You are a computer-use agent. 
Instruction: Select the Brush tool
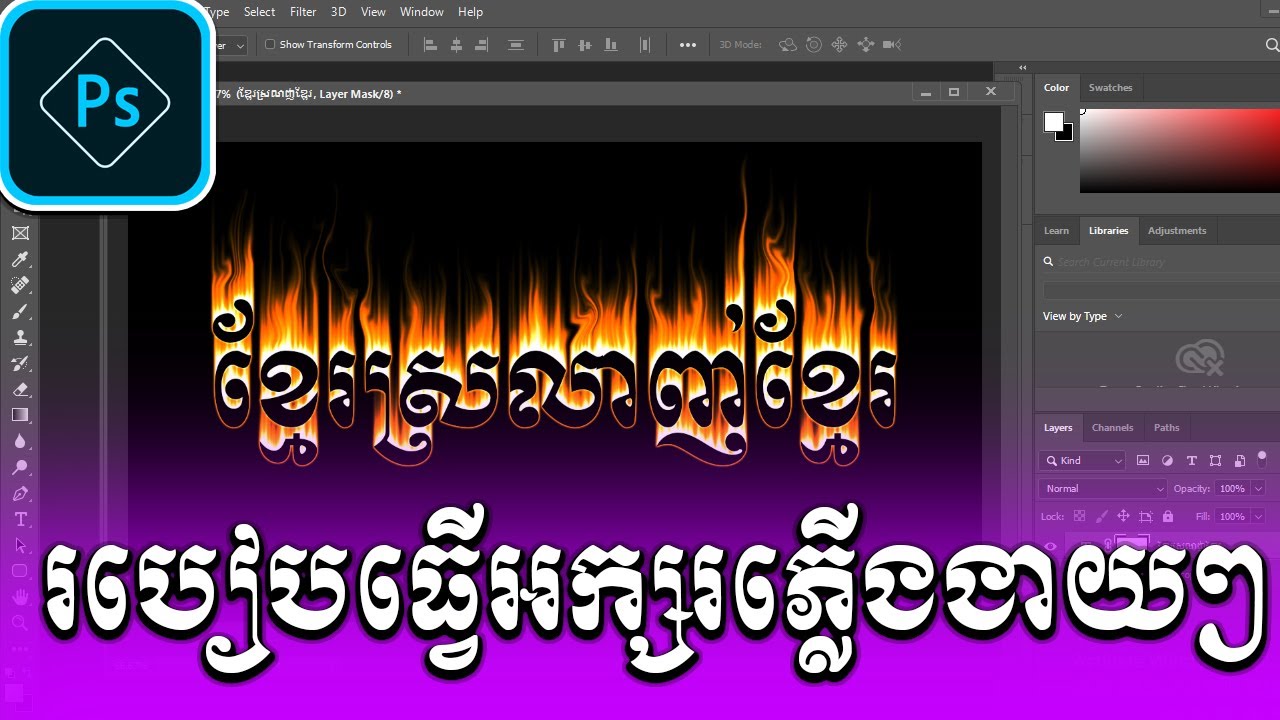pos(20,311)
